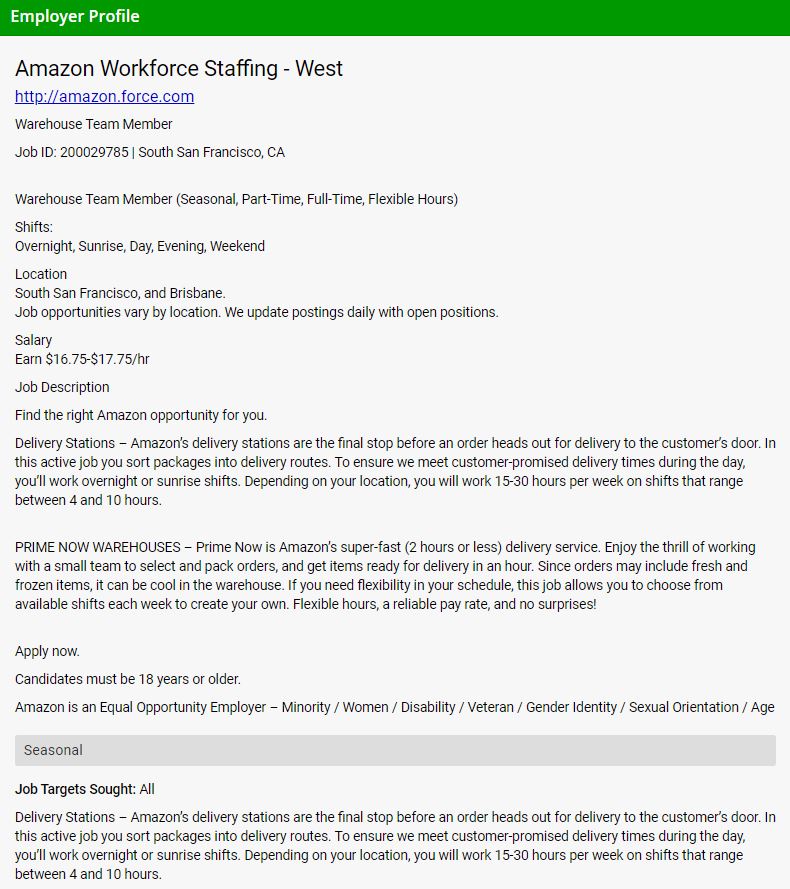The height and width of the screenshot is (889, 790).
Task: Open the amazon.force.com link
Action: [x=104, y=97]
